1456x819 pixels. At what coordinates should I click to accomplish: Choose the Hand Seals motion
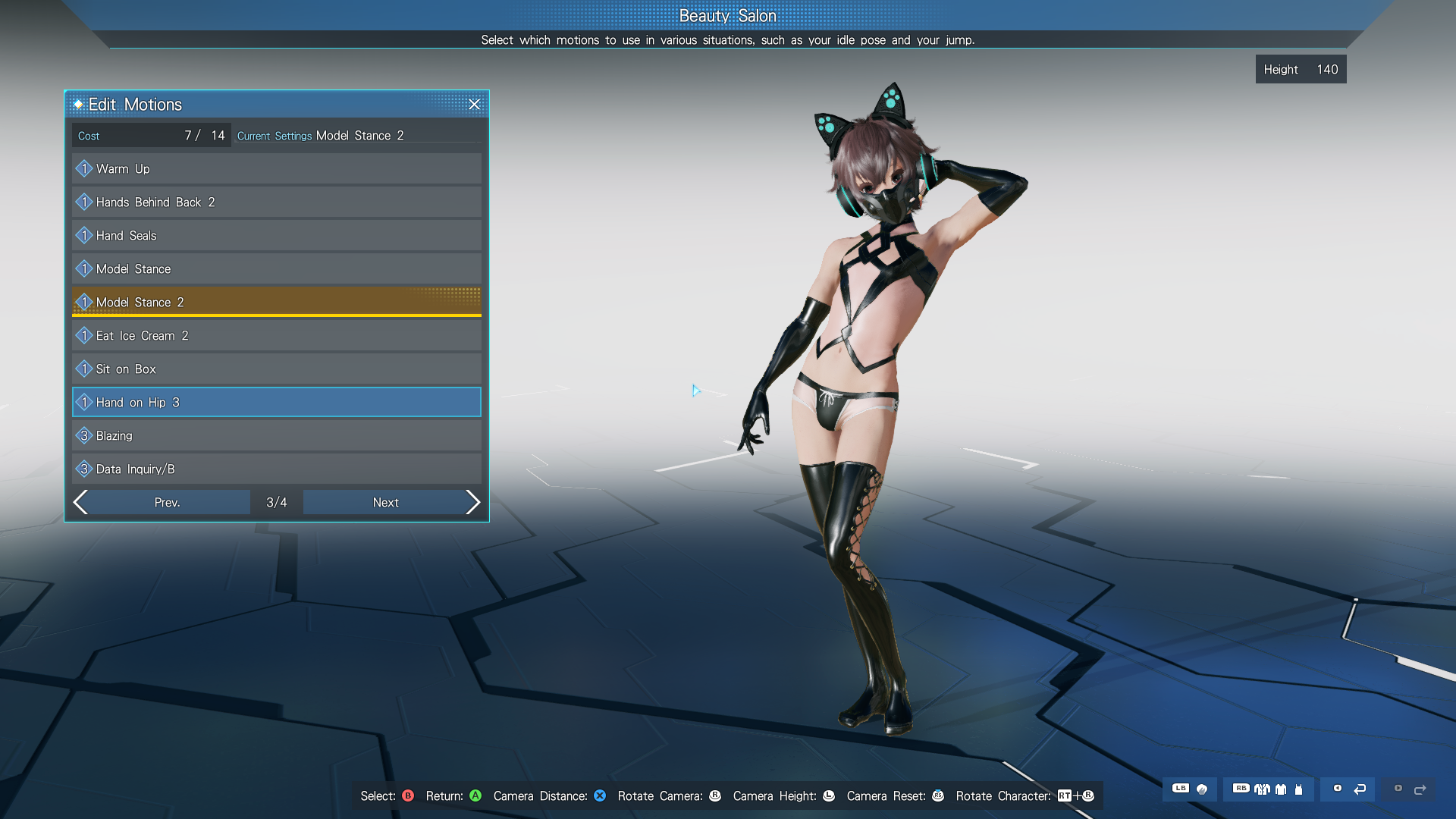click(277, 235)
